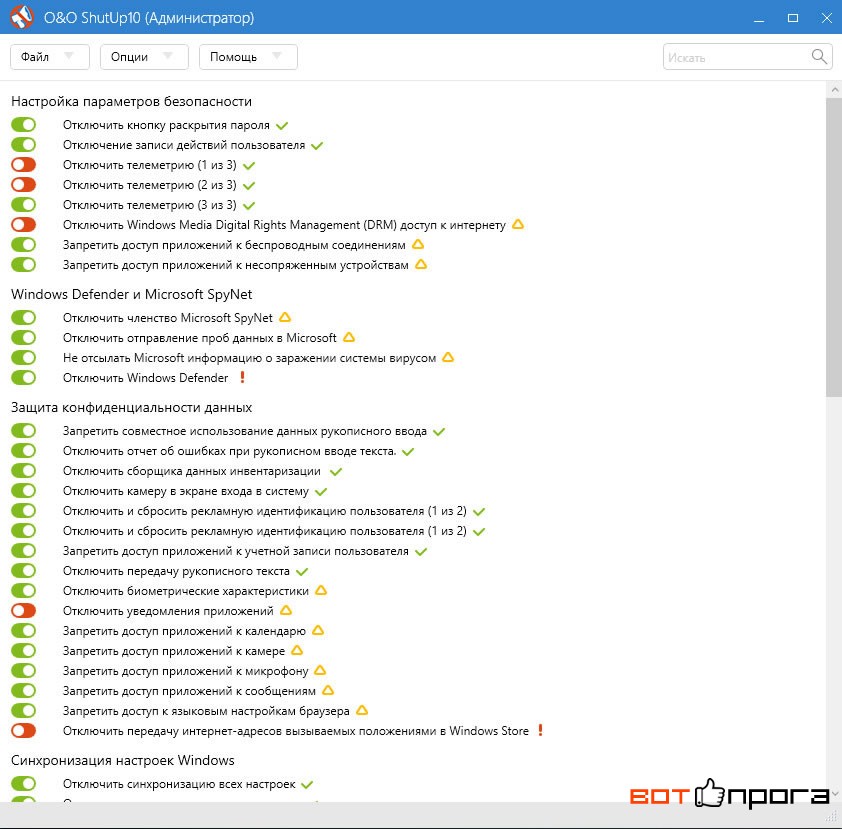Focus the "Искать" search field
Screen dimensions: 842x829
747,57
